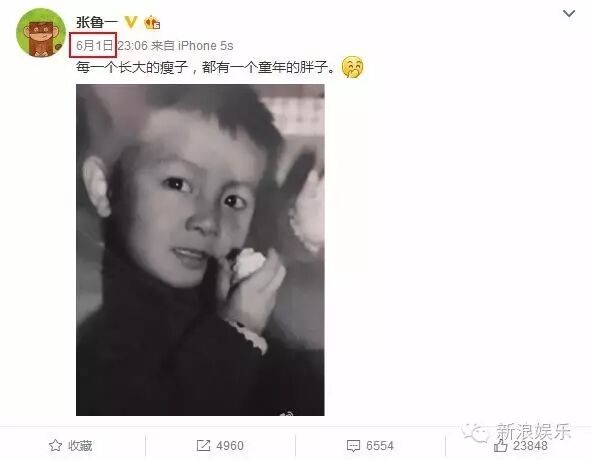591x460 pixels.
Task: Click the comment bubble icon
Action: pyautogui.click(x=353, y=446)
